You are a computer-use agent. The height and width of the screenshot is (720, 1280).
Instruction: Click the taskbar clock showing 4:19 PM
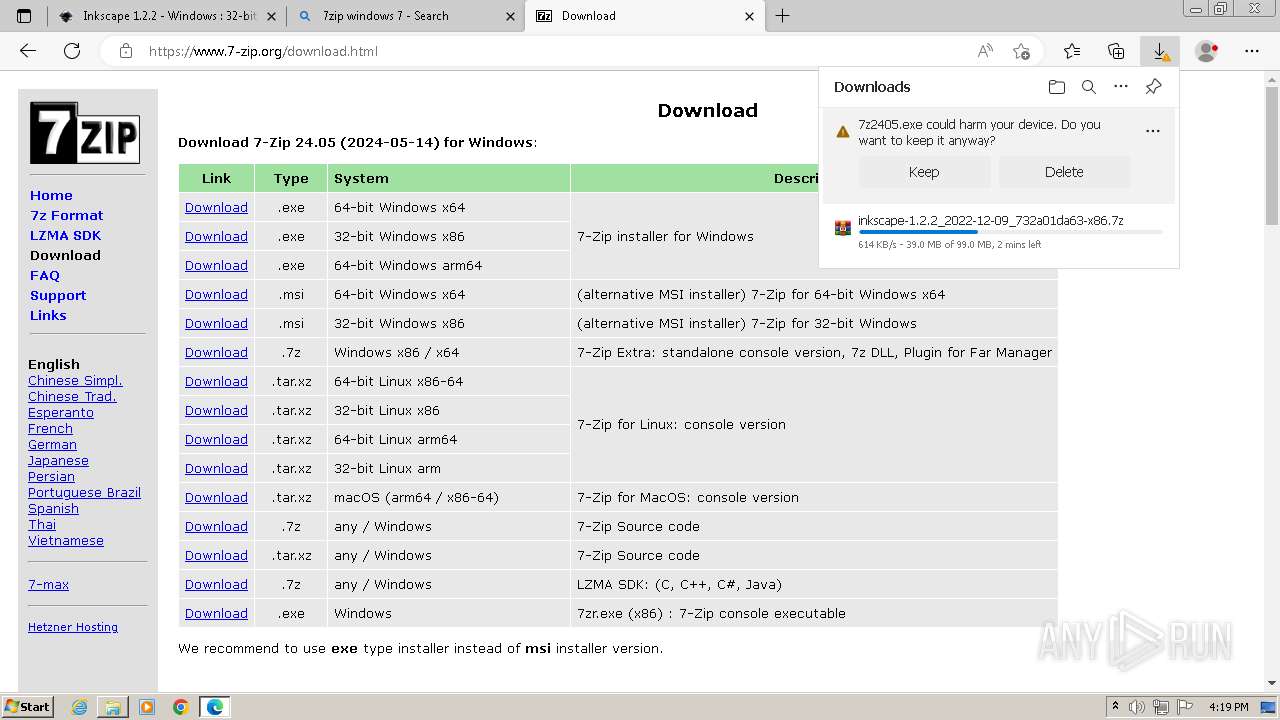pos(1228,707)
